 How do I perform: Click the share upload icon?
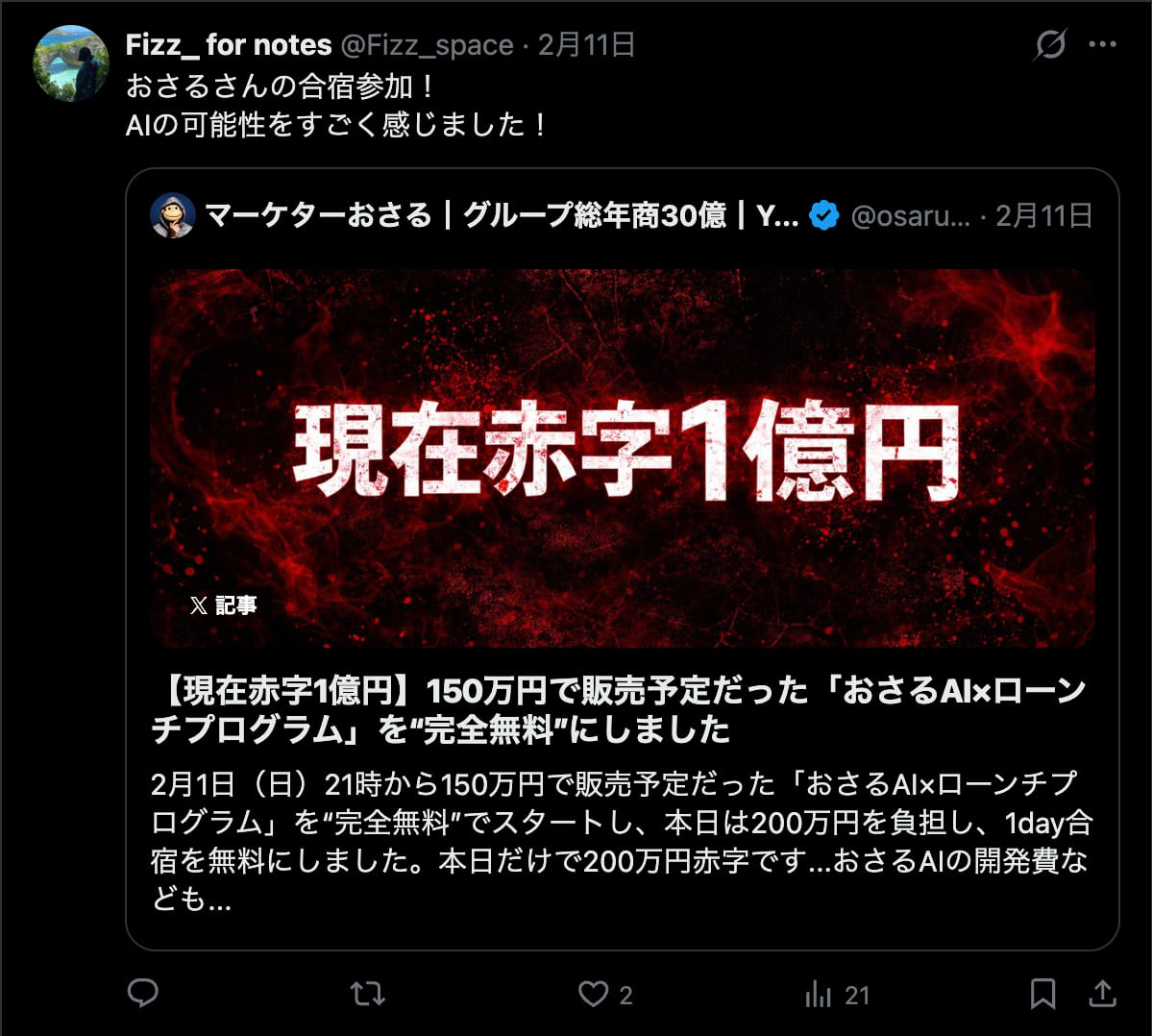pos(1102,994)
